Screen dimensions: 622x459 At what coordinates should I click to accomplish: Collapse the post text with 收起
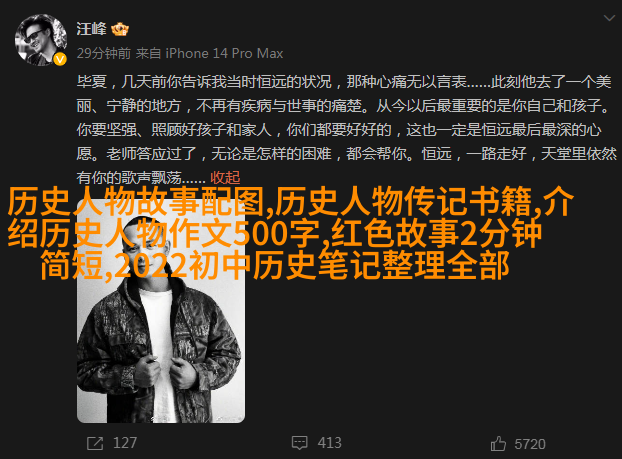point(225,177)
